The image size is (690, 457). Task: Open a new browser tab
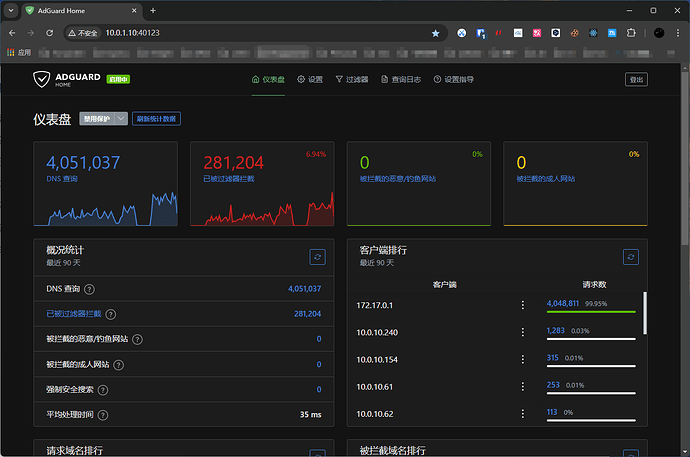pos(153,11)
